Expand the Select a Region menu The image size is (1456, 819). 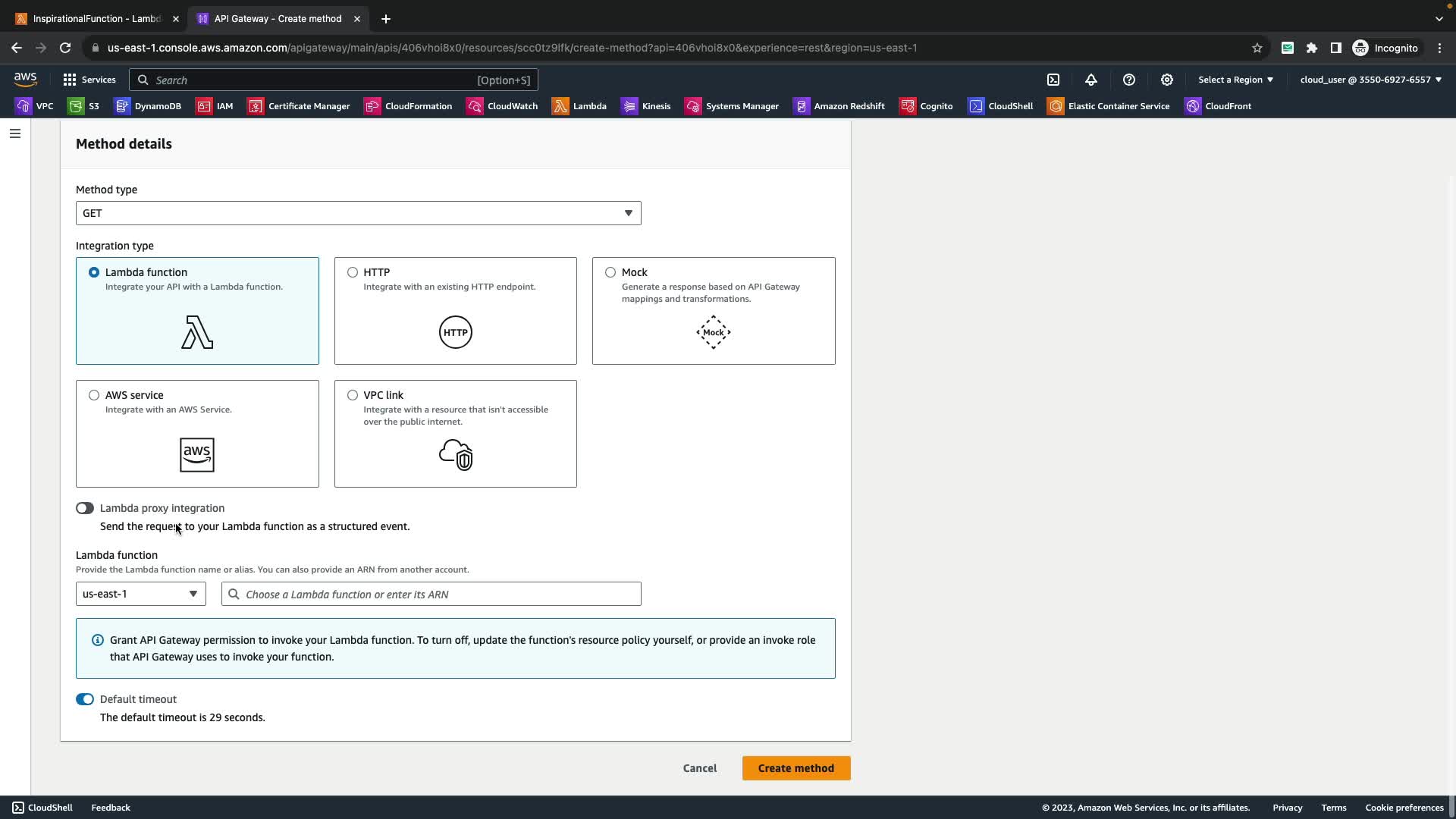[1235, 80]
